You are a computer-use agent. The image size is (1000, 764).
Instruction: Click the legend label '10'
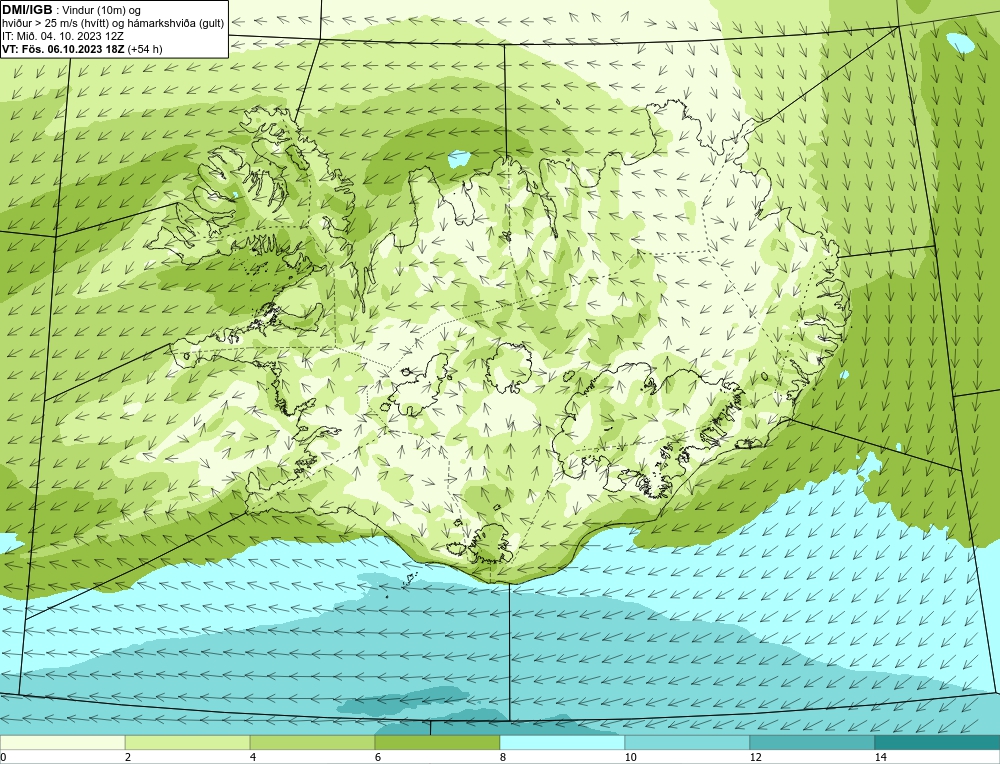coord(631,757)
